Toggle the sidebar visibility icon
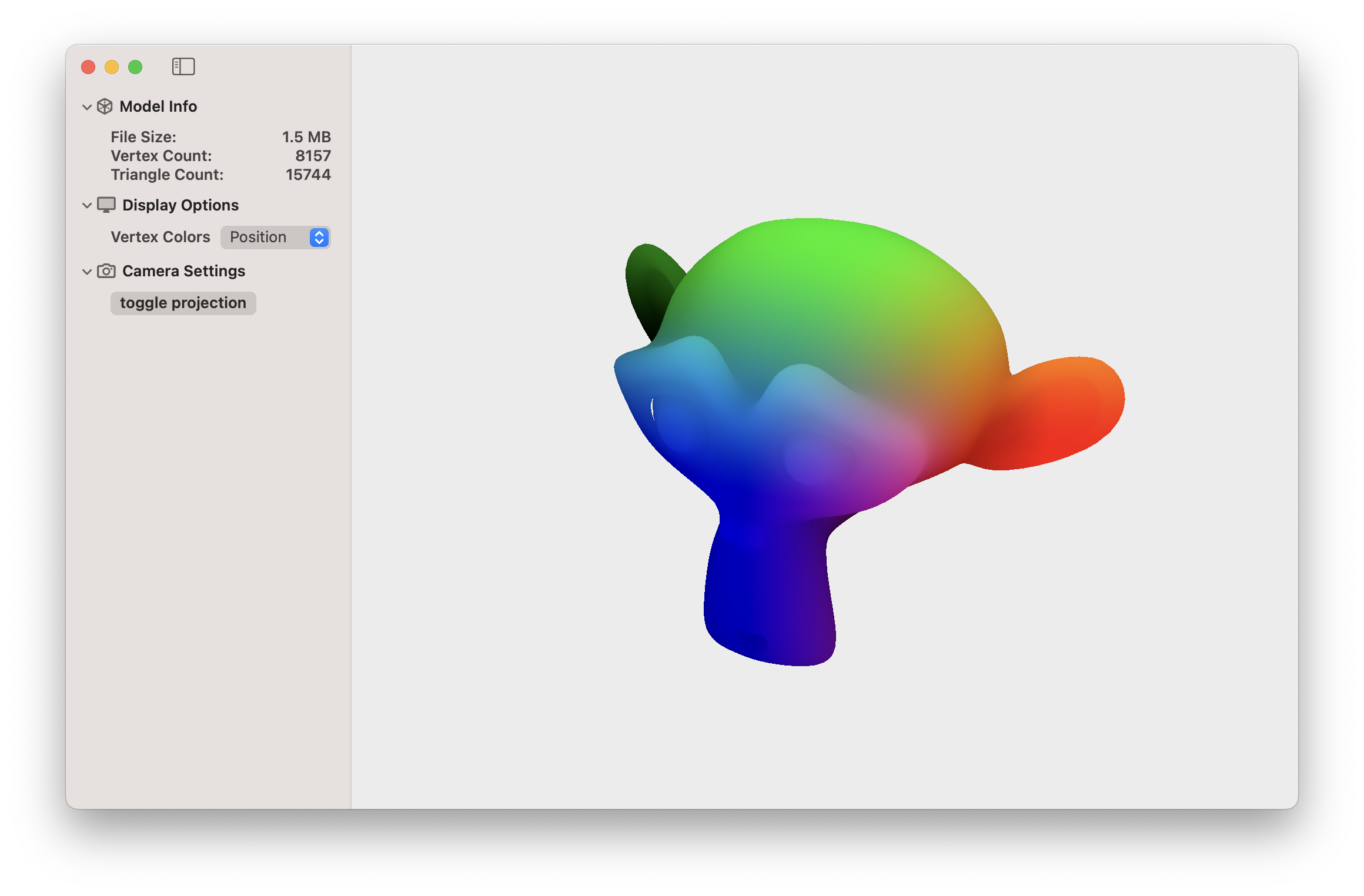The width and height of the screenshot is (1364, 896). pos(183,66)
